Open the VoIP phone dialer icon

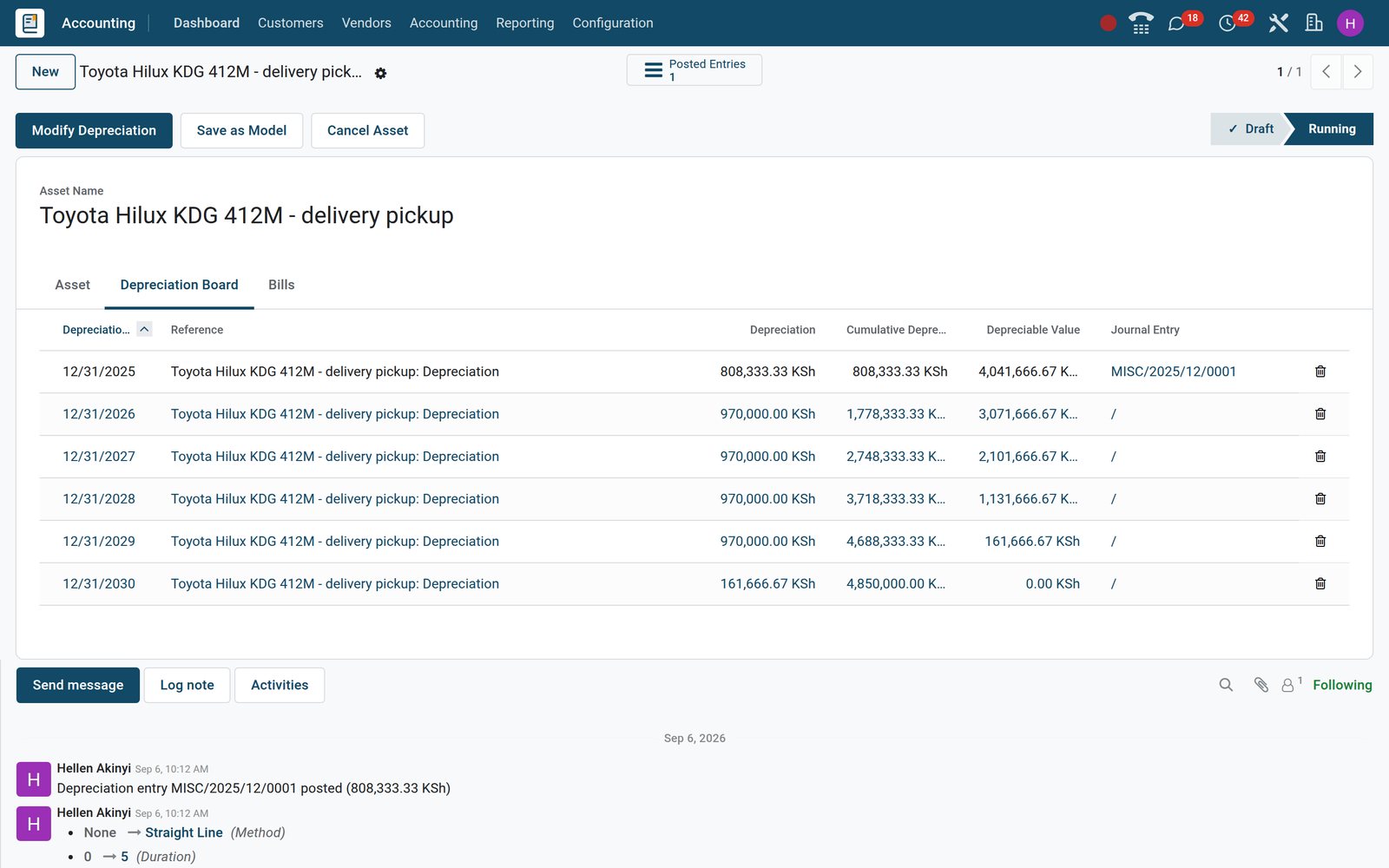pyautogui.click(x=1141, y=23)
